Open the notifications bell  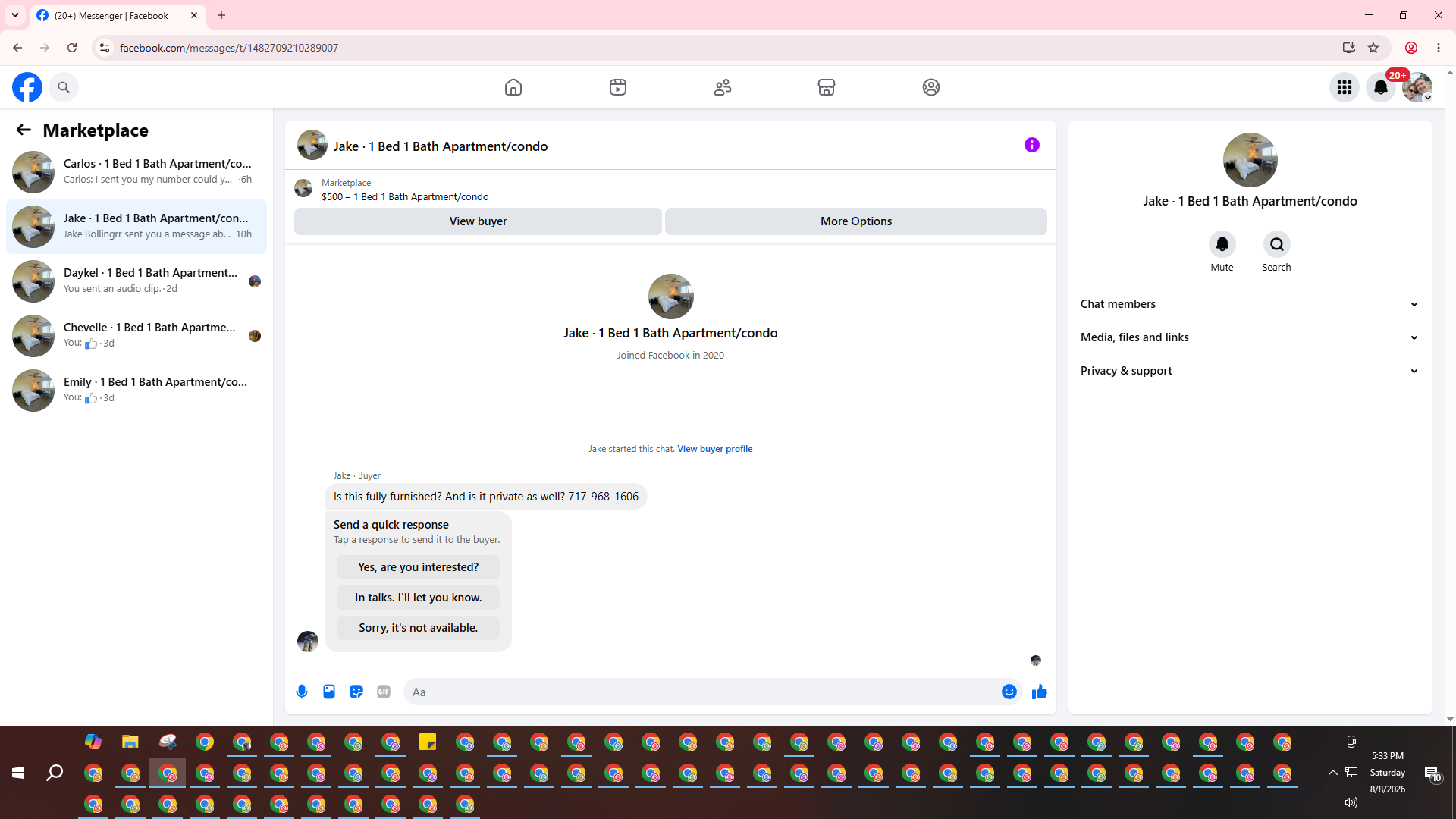[1381, 87]
